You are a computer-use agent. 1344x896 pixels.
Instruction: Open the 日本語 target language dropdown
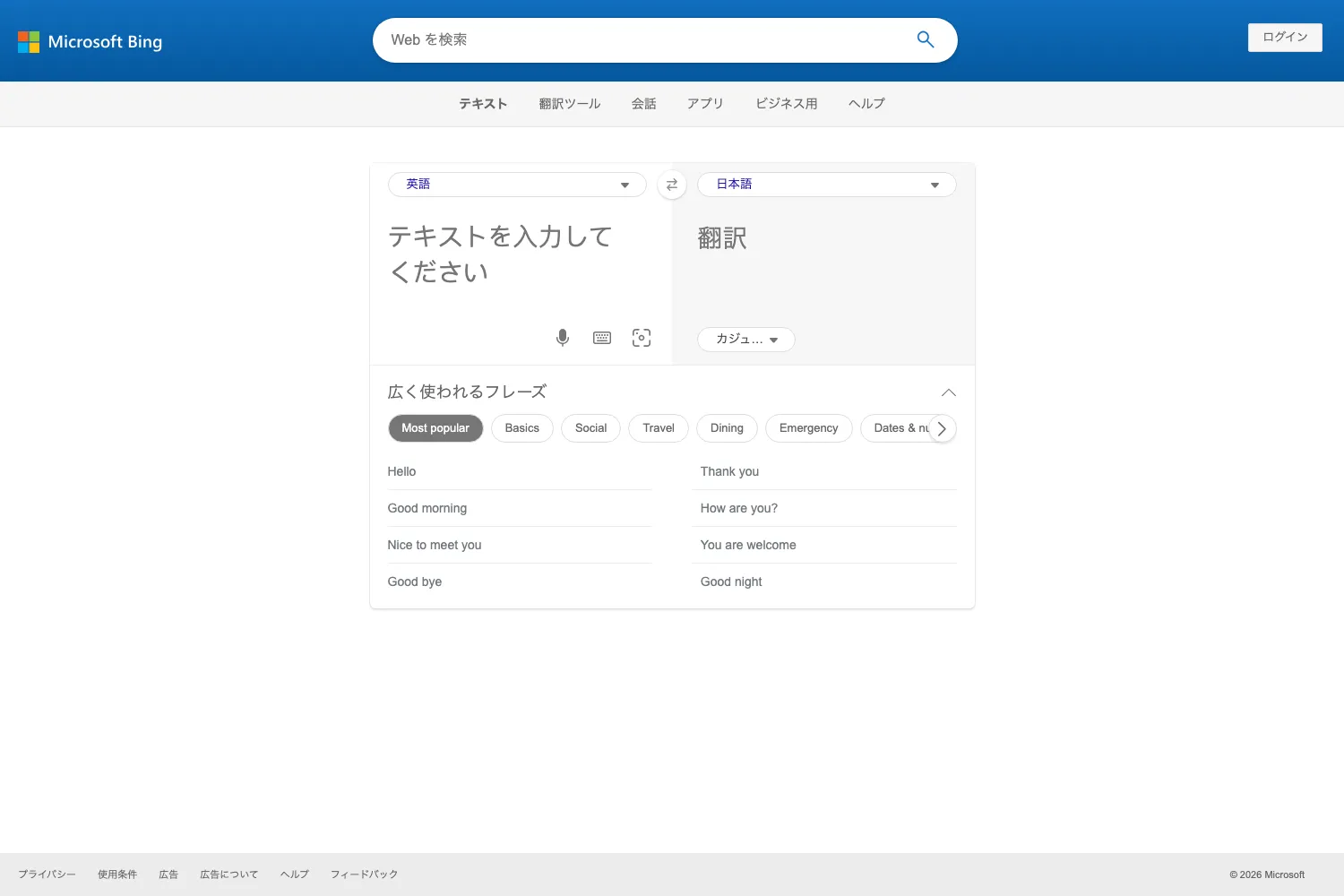826,185
